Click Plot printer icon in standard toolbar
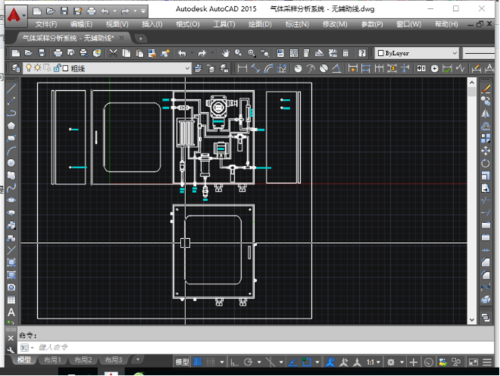This screenshot has width=500, height=376. tap(58, 53)
